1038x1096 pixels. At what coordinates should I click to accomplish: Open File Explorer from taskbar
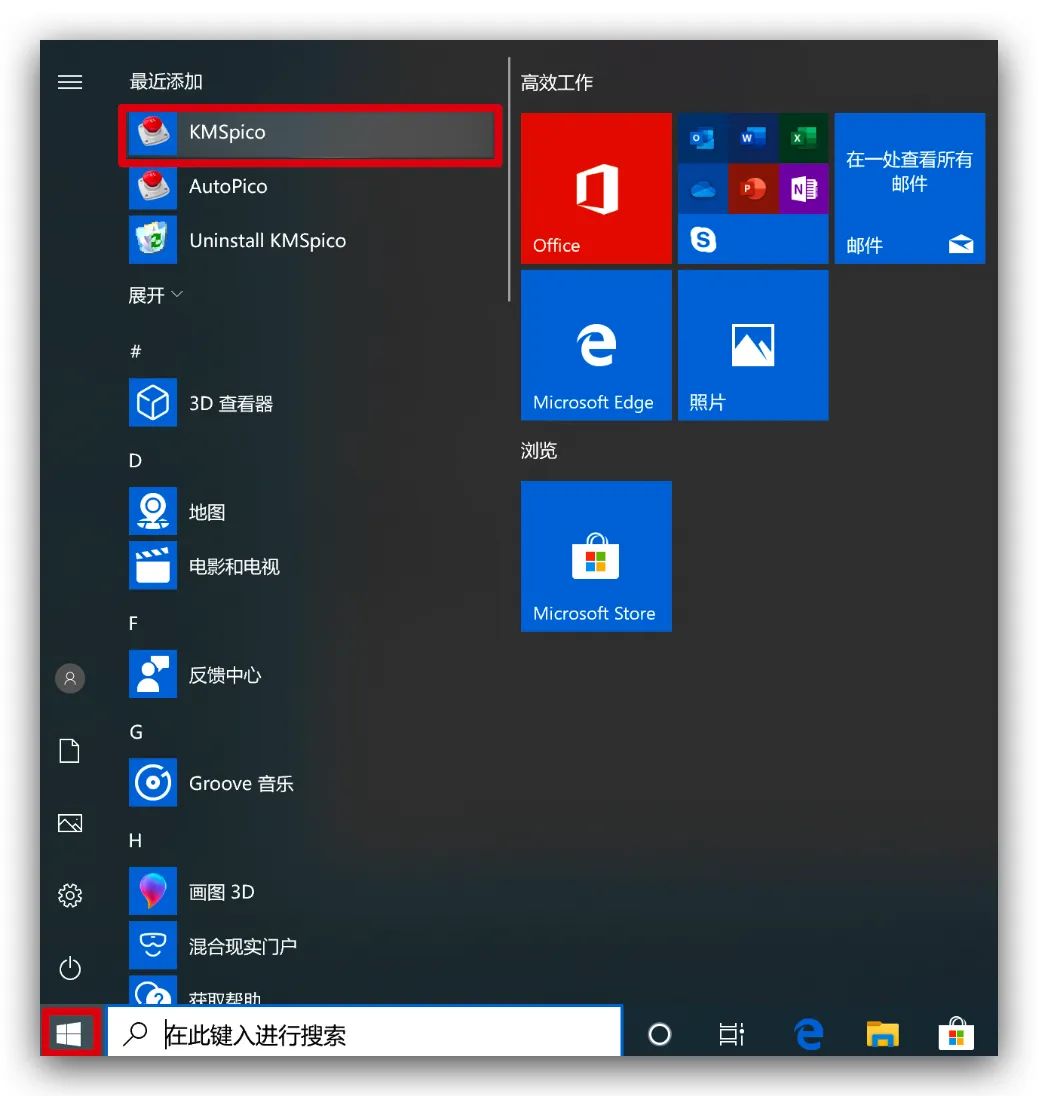point(882,1034)
